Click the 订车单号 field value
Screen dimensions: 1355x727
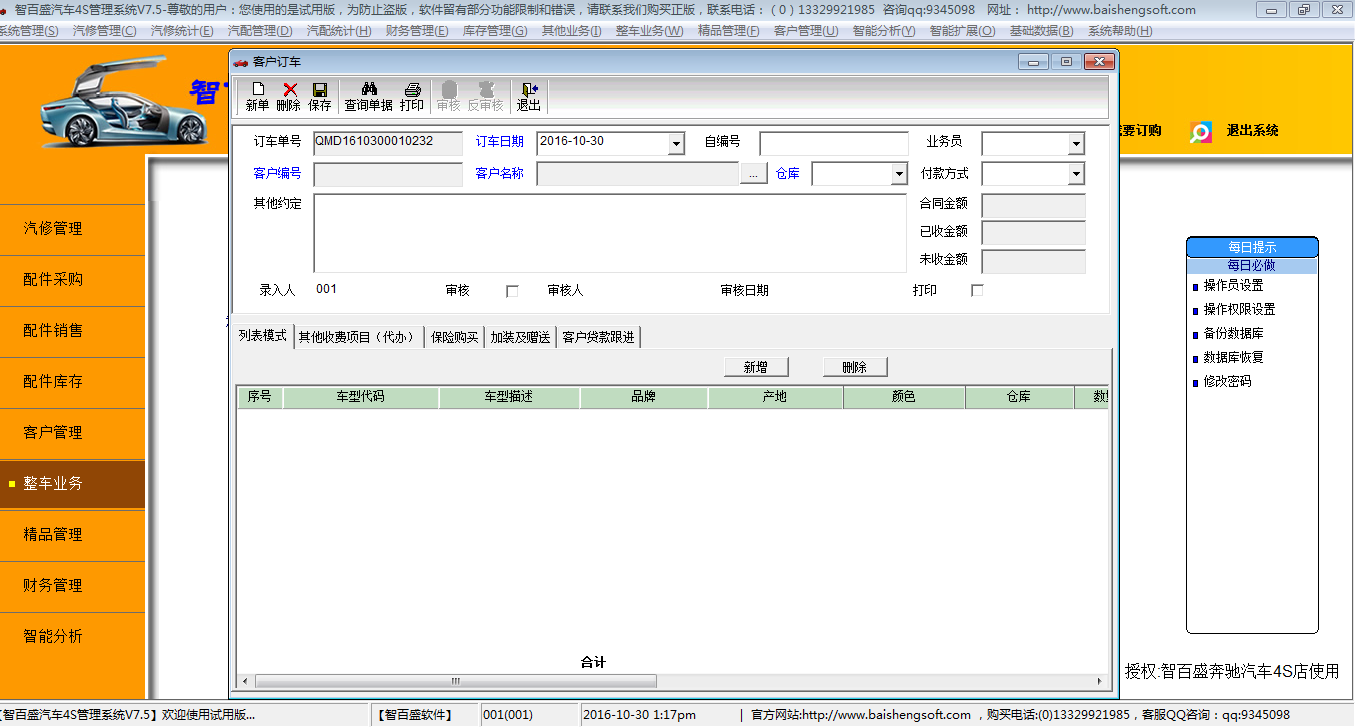click(388, 144)
